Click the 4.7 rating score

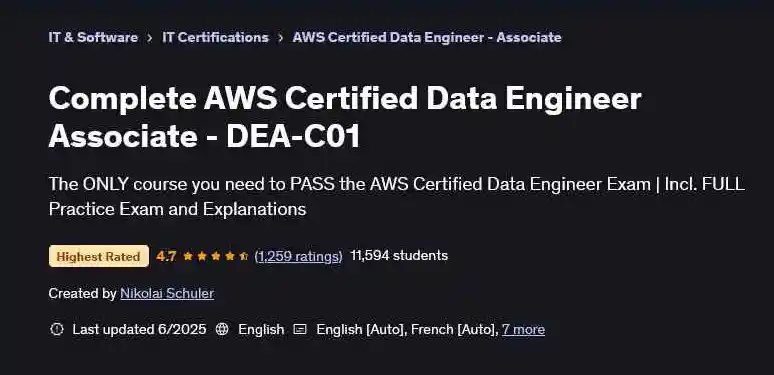pos(166,256)
